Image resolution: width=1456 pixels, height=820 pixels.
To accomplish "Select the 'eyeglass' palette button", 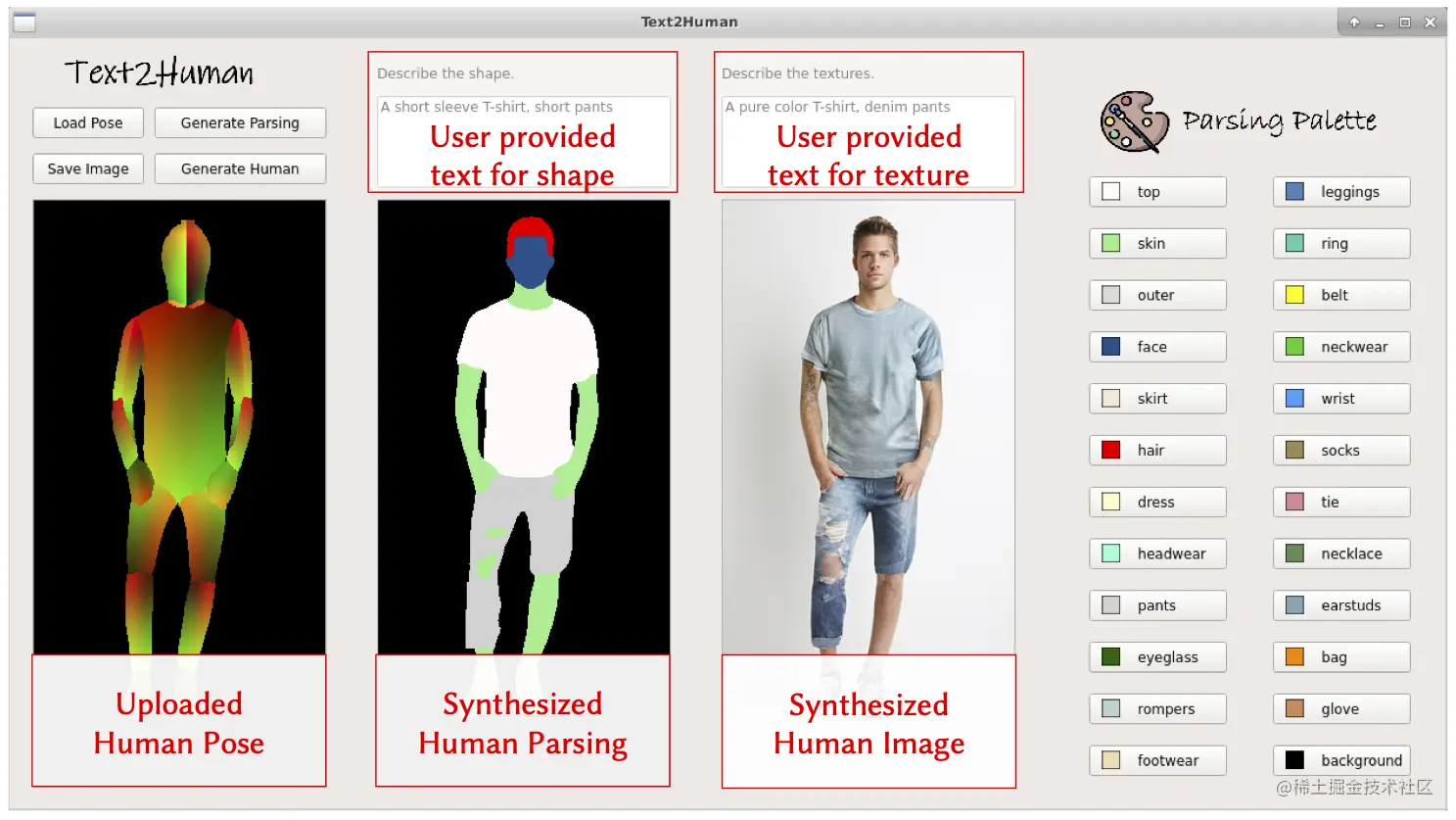I will click(x=1157, y=657).
